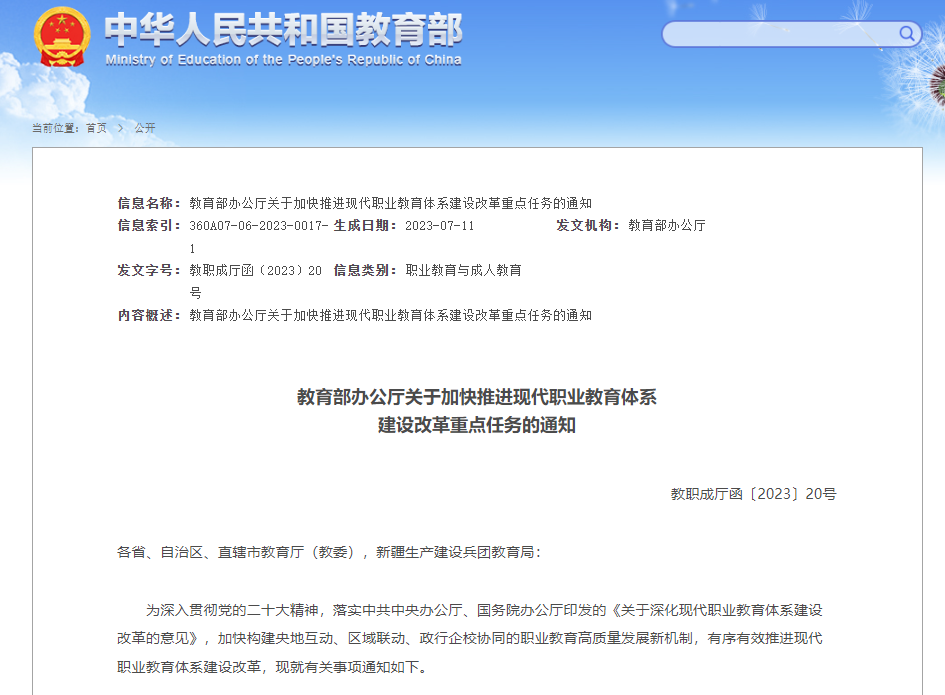
Task: Click the breadcrumb arrow after 首页
Action: click(120, 128)
